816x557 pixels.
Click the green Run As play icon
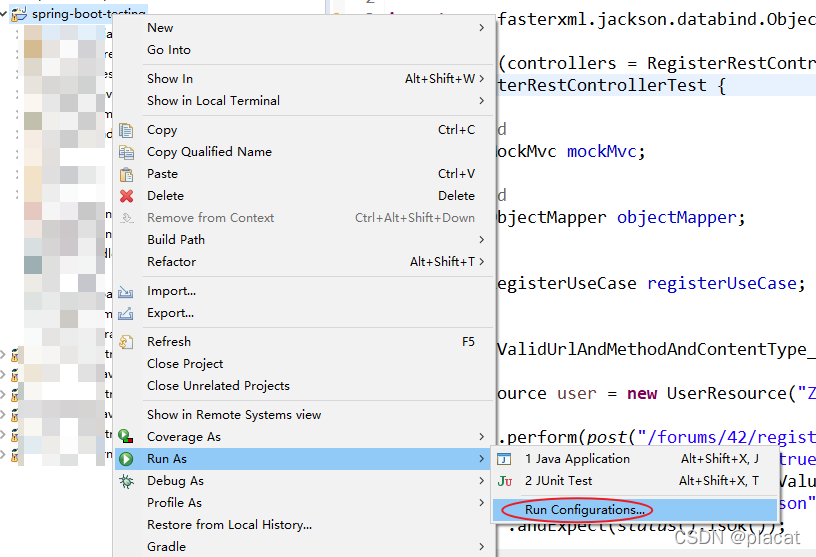pyautogui.click(x=126, y=459)
